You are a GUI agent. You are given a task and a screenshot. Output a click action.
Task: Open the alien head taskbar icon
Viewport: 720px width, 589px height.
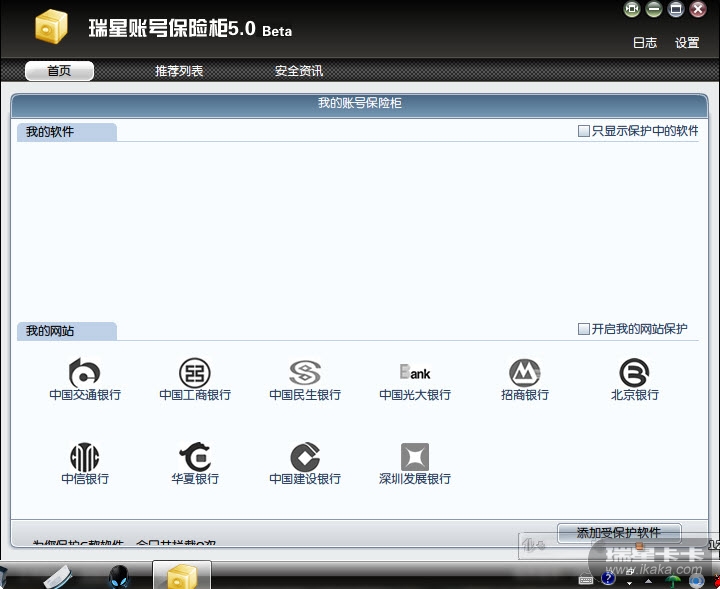point(119,577)
